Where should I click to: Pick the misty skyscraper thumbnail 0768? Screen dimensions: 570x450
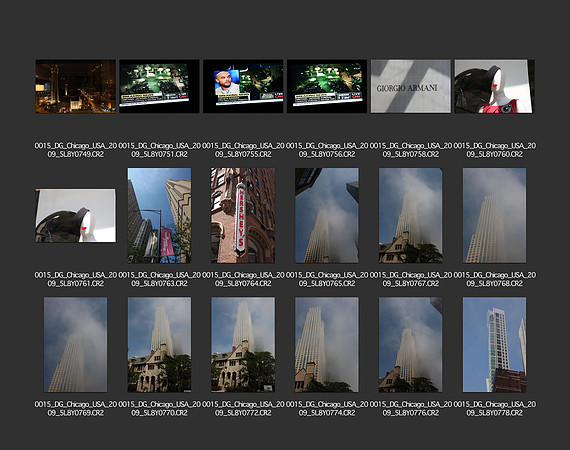point(494,216)
